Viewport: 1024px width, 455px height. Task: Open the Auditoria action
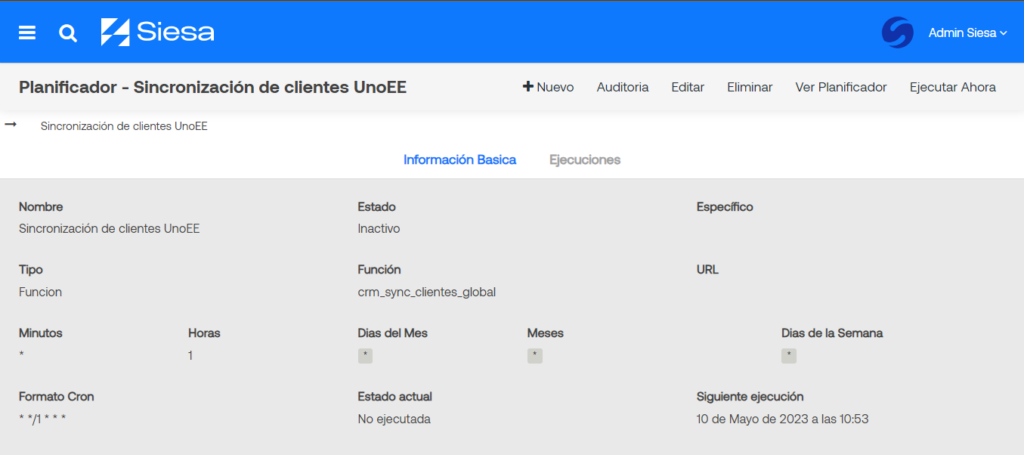click(622, 87)
